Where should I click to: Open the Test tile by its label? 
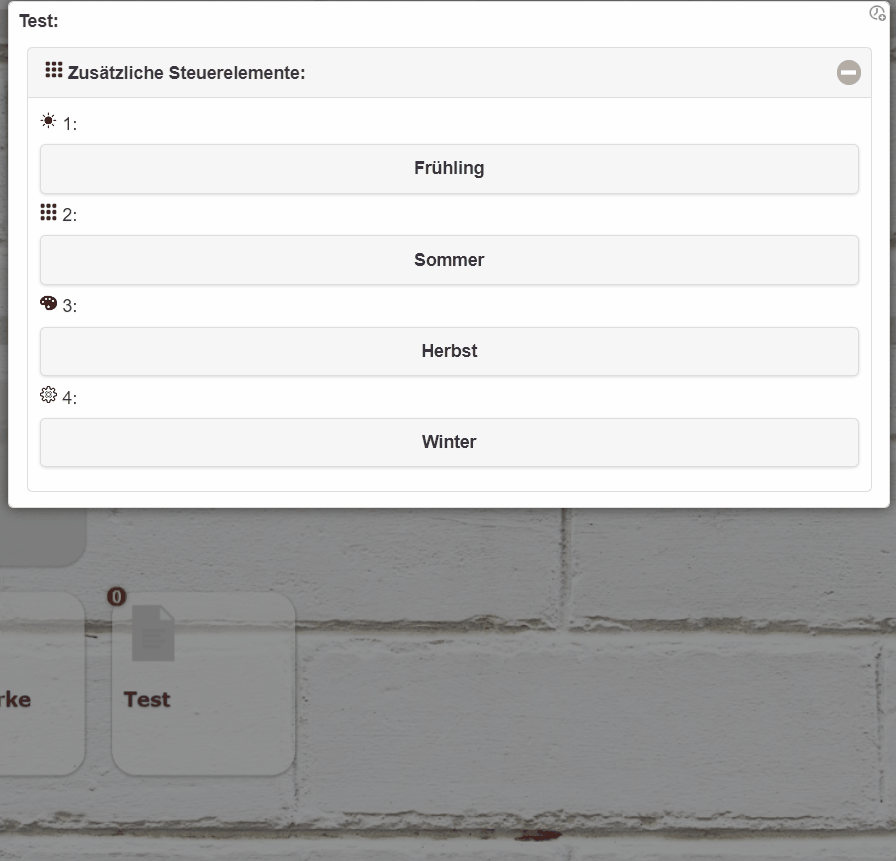pos(147,699)
